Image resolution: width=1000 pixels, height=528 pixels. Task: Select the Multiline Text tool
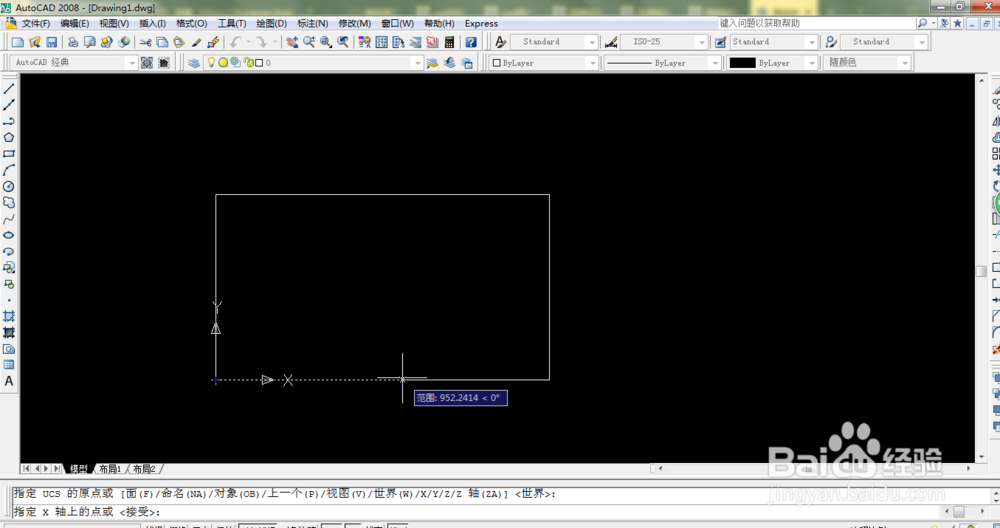[9, 381]
